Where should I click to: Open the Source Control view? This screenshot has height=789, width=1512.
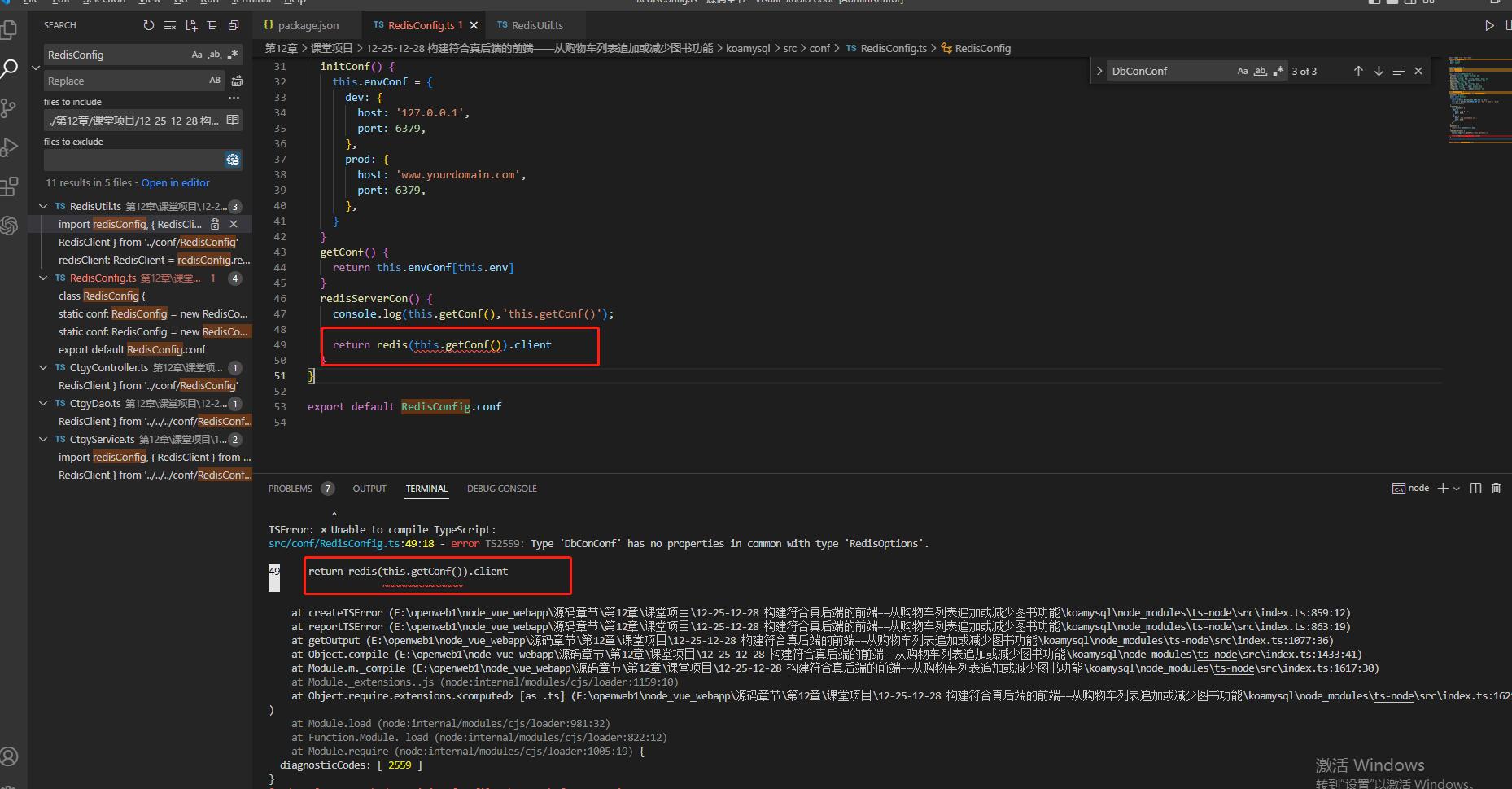[9, 108]
